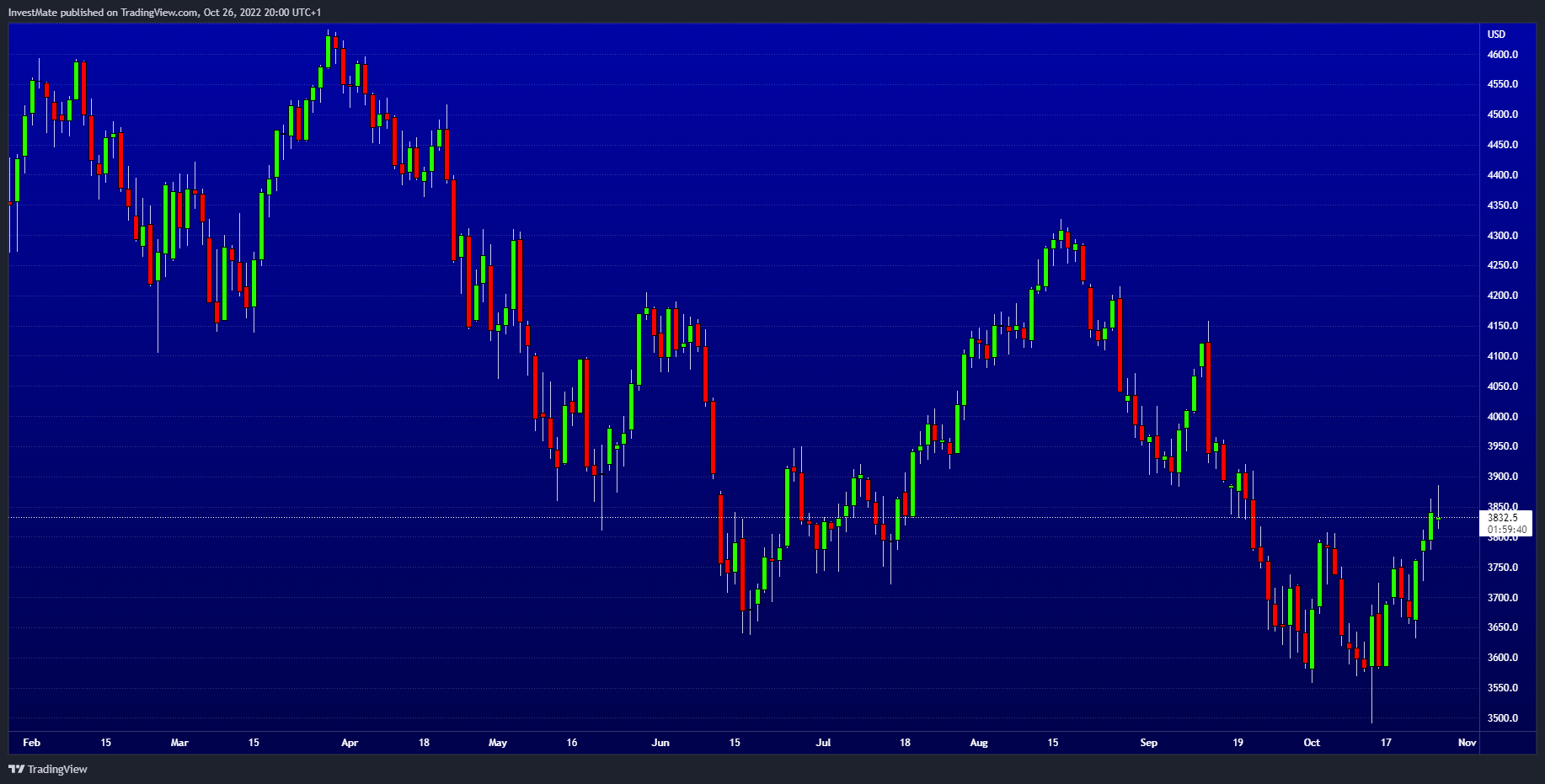Click the USD currency label on price axis
1545x784 pixels.
pyautogui.click(x=1496, y=35)
